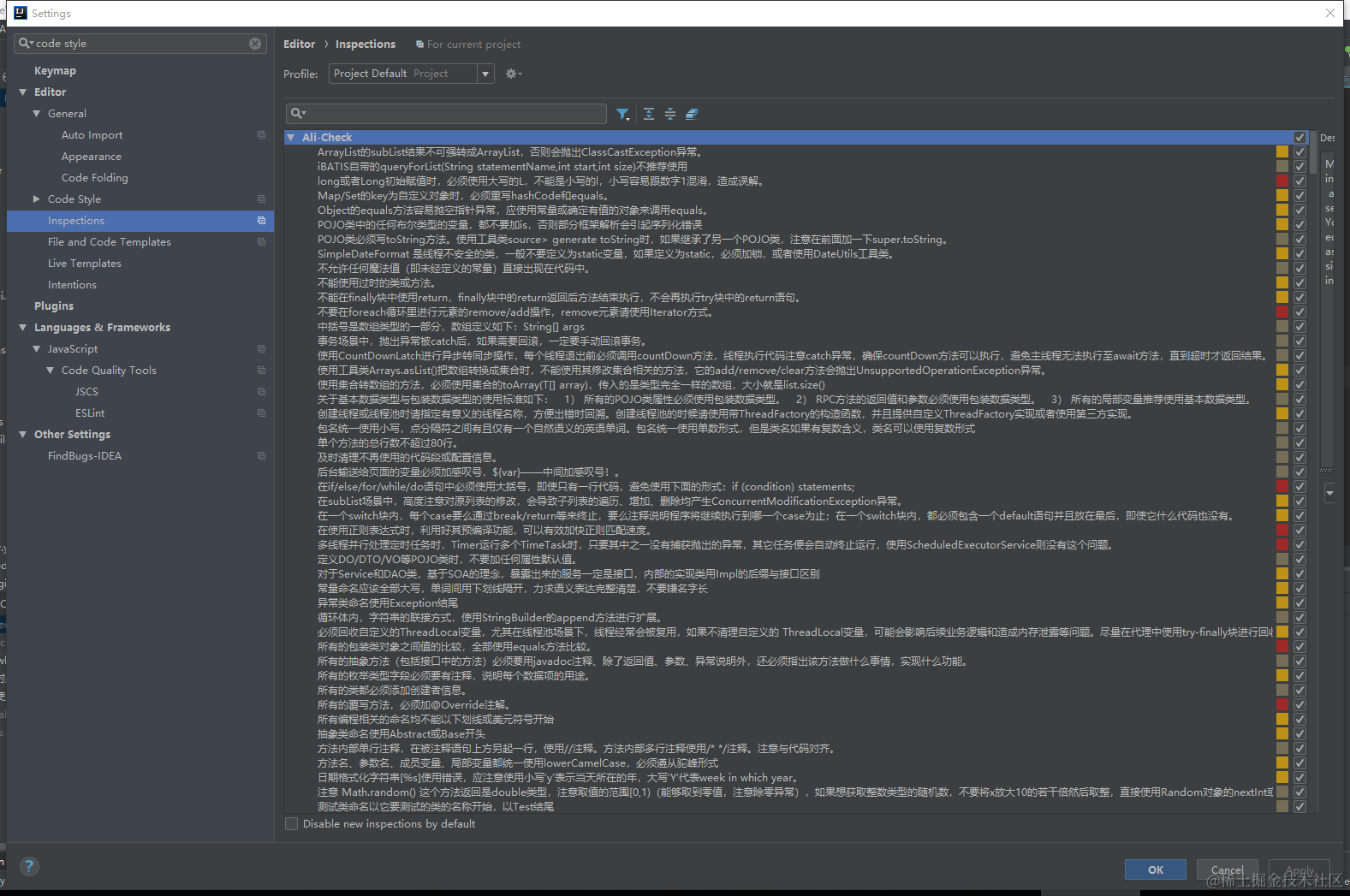Toggle checkbox for CountDownLatch inspection
Image resolution: width=1350 pixels, height=896 pixels.
pyautogui.click(x=1299, y=356)
